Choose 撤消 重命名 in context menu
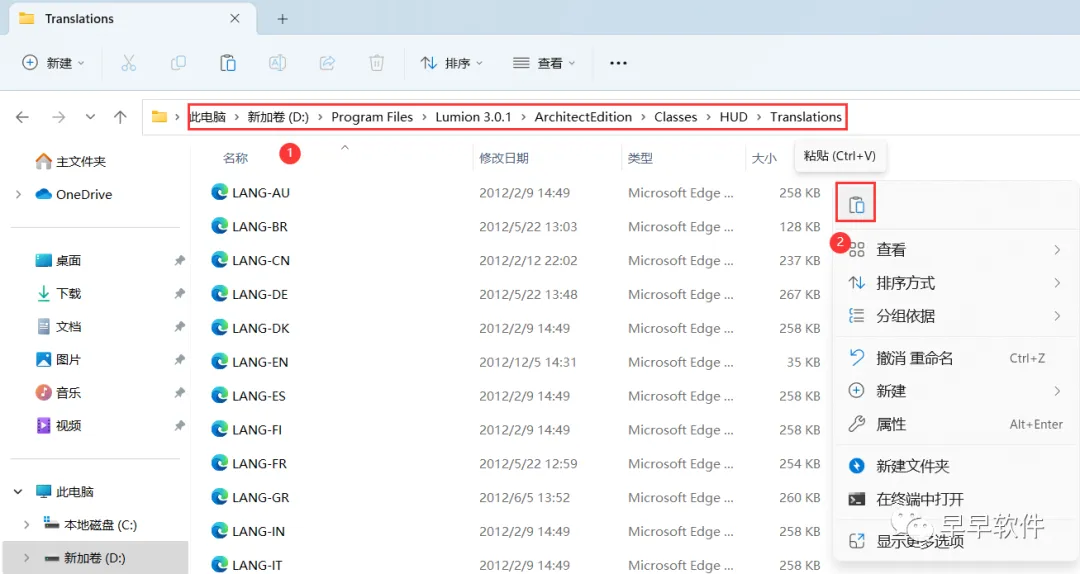The height and width of the screenshot is (574, 1080). pos(955,358)
